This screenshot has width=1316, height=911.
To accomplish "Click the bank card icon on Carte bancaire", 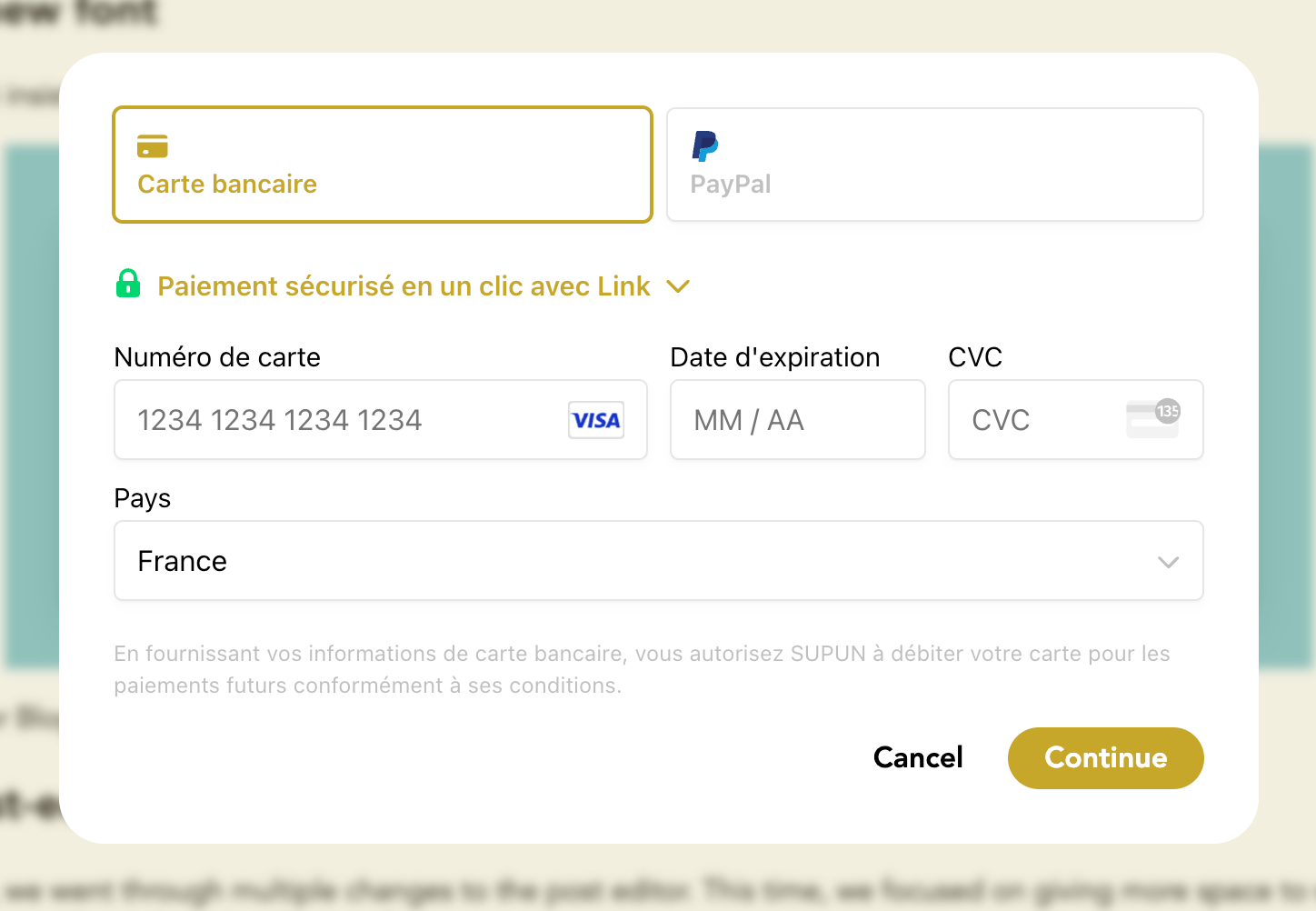I will tap(152, 145).
